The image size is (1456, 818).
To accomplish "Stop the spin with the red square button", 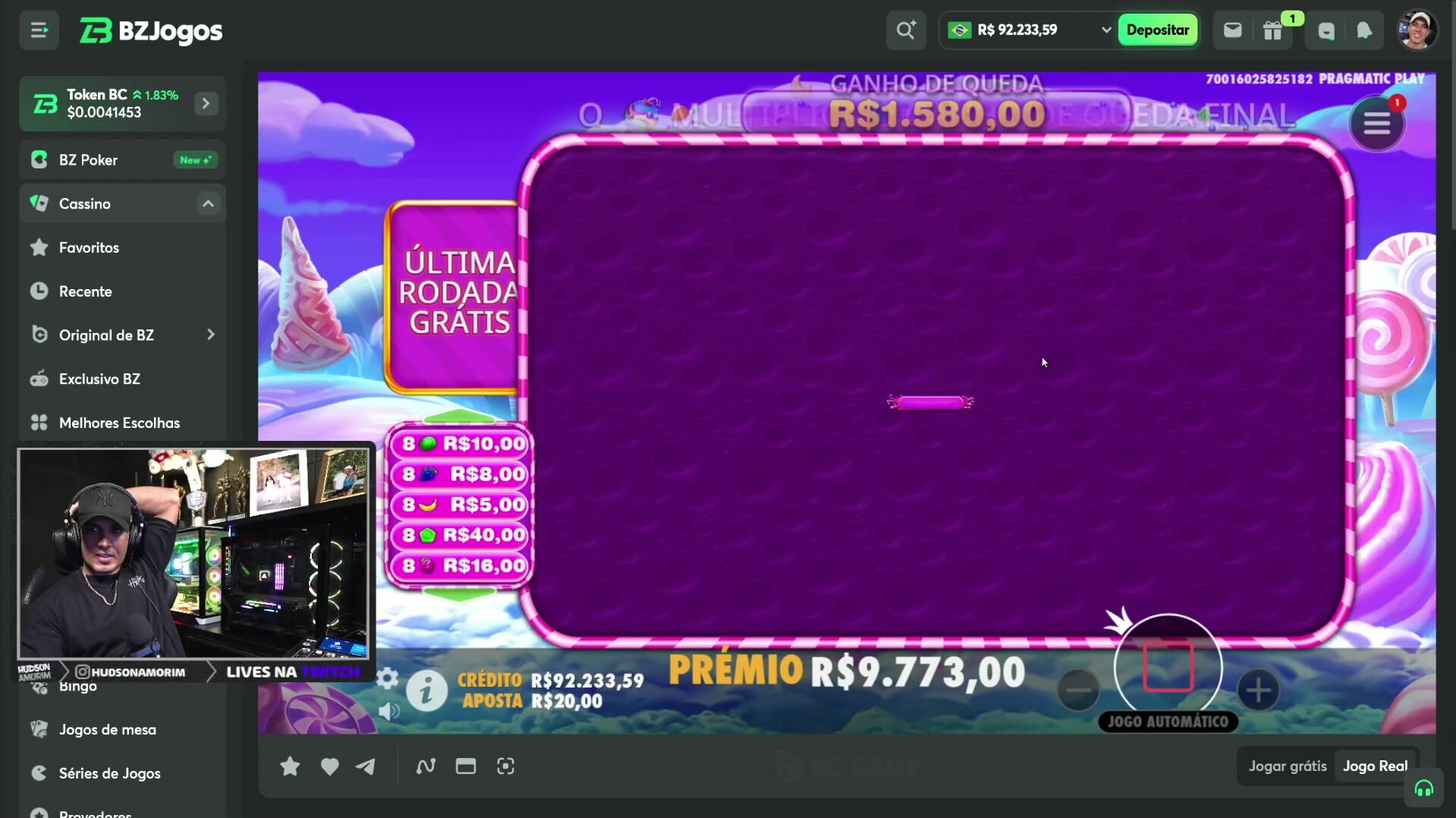I will point(1168,667).
